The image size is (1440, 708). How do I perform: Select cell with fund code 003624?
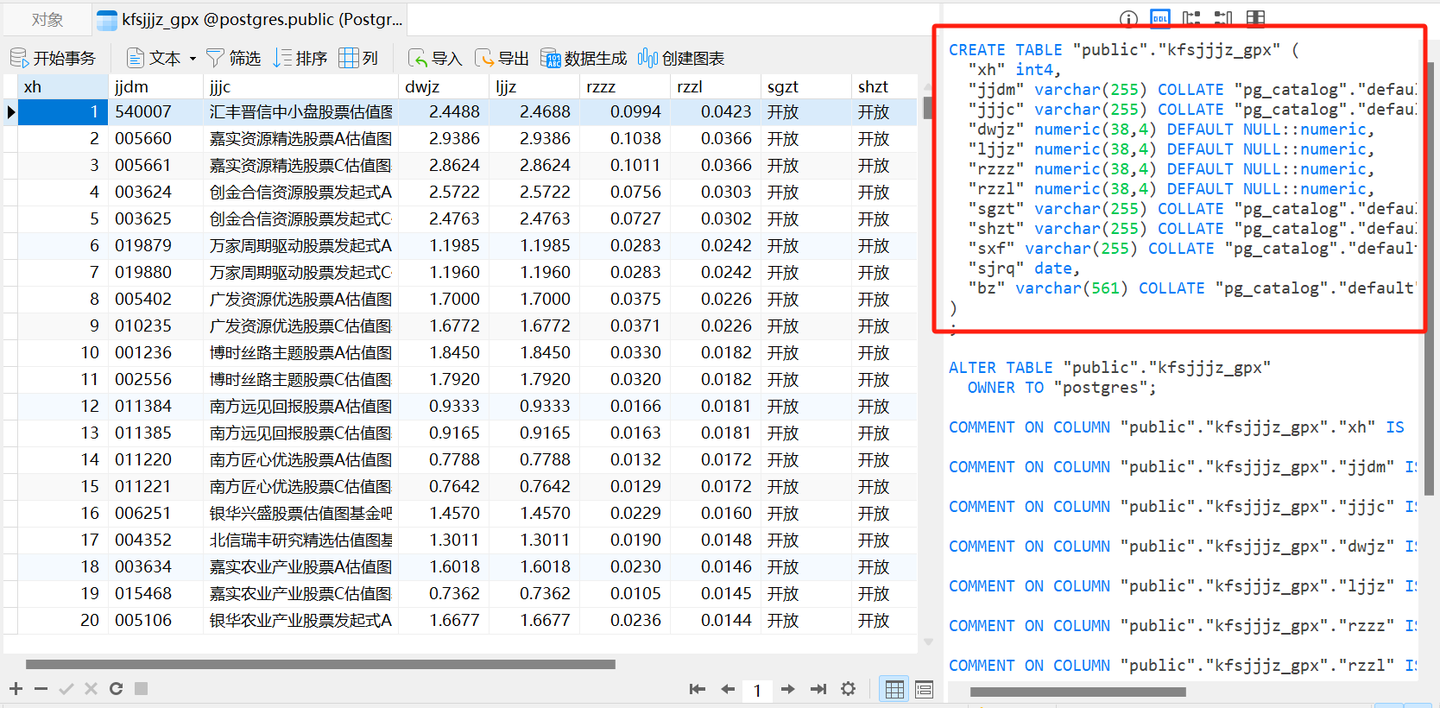click(x=155, y=192)
